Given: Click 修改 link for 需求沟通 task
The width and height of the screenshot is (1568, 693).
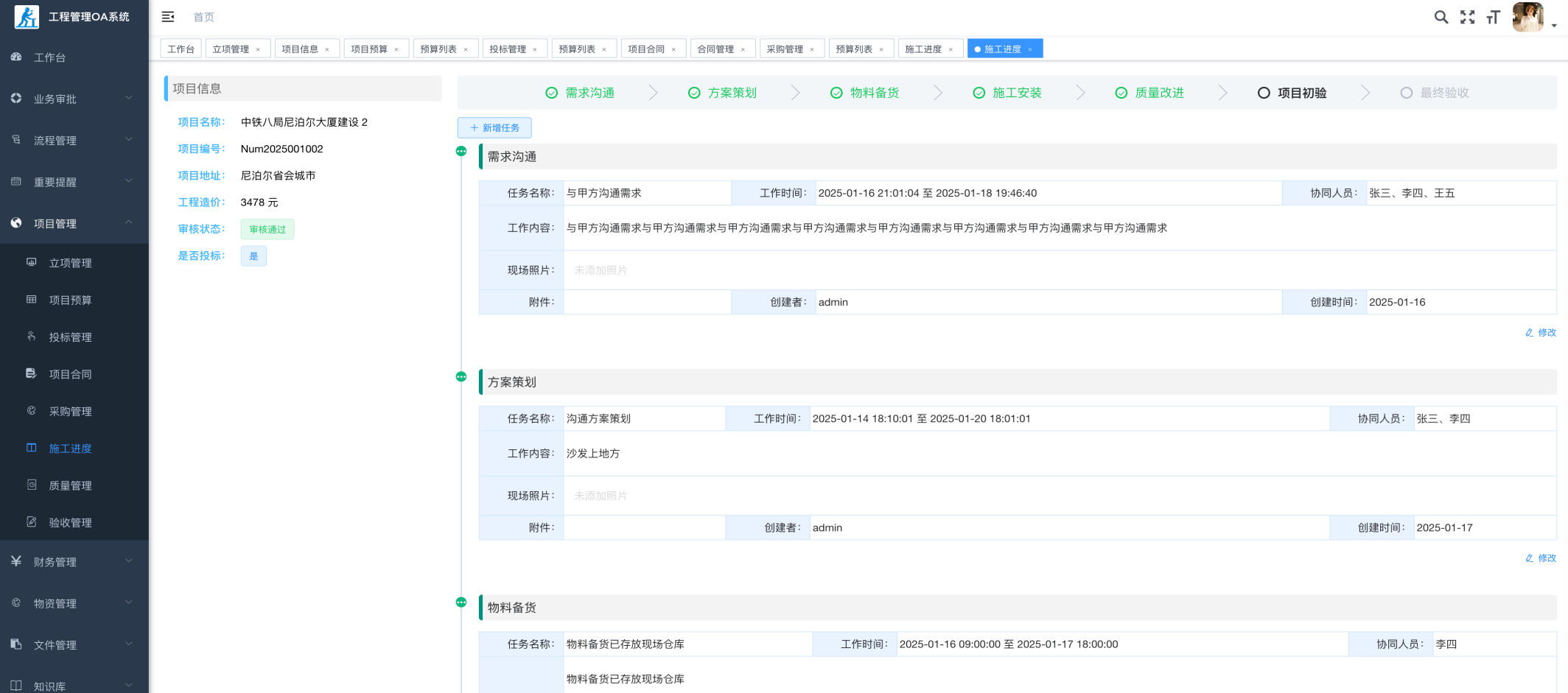Looking at the screenshot, I should 1541,333.
